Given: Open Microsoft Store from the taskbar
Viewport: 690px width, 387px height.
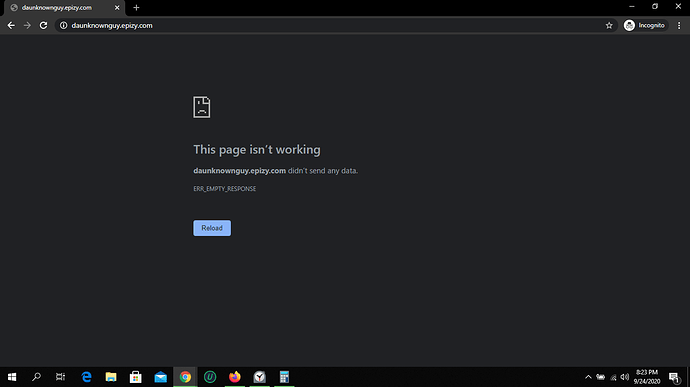Looking at the screenshot, I should pos(136,377).
